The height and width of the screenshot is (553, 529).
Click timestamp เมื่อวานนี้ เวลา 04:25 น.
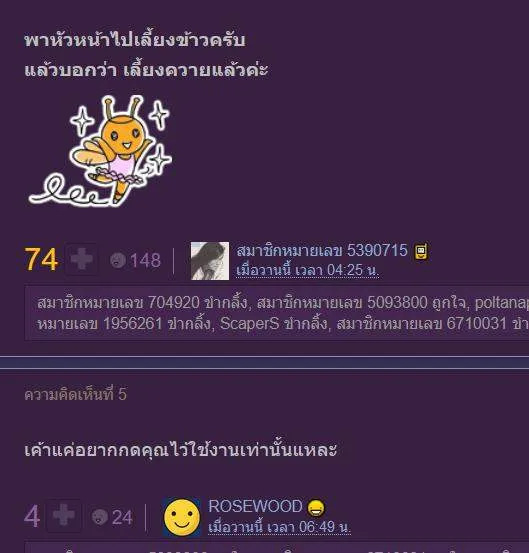307,271
